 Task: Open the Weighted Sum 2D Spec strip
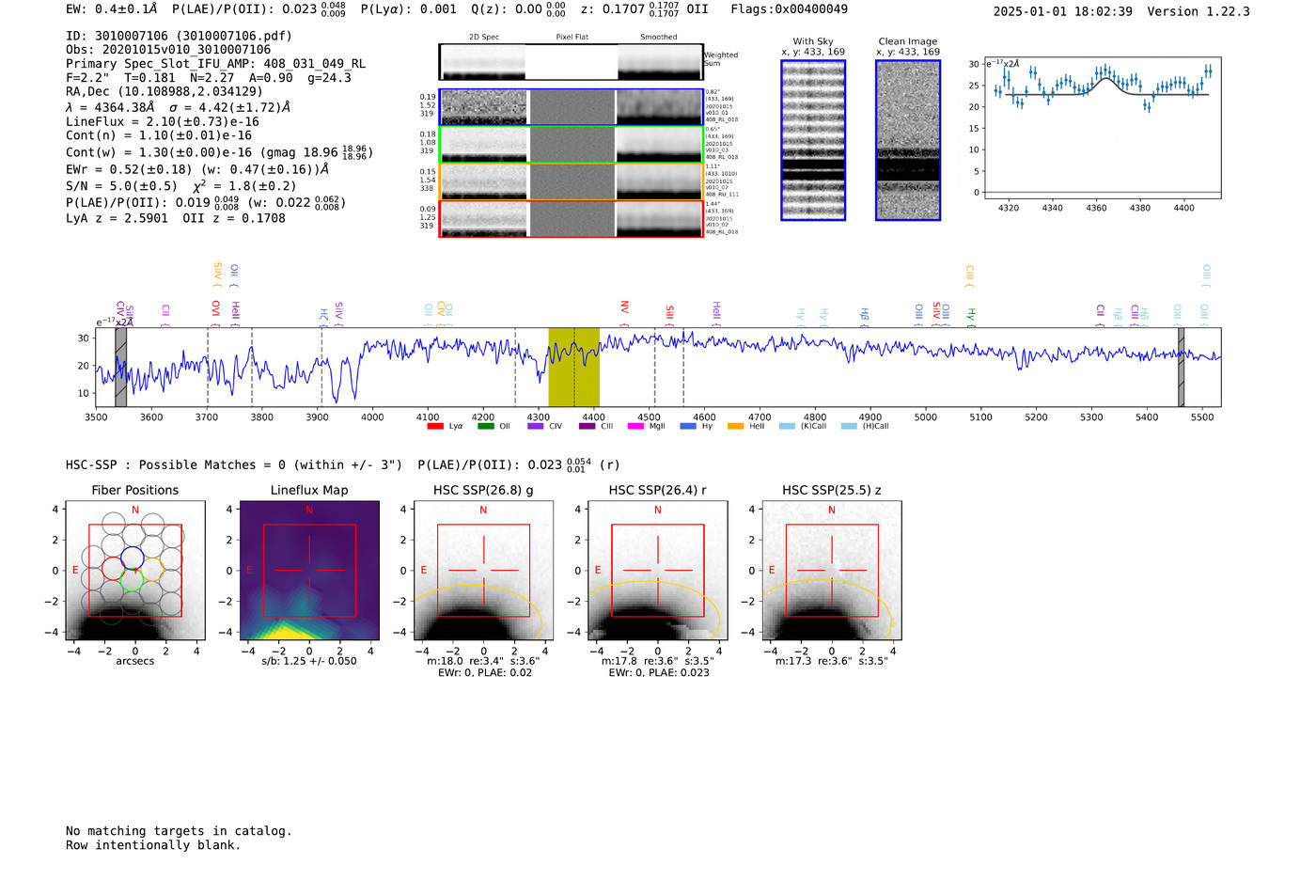(483, 62)
